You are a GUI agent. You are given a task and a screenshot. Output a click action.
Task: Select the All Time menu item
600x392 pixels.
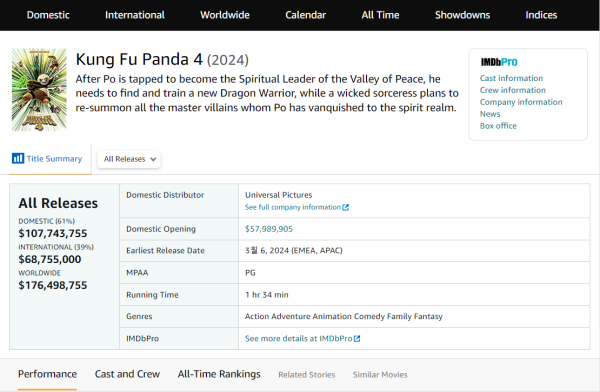[x=380, y=15]
